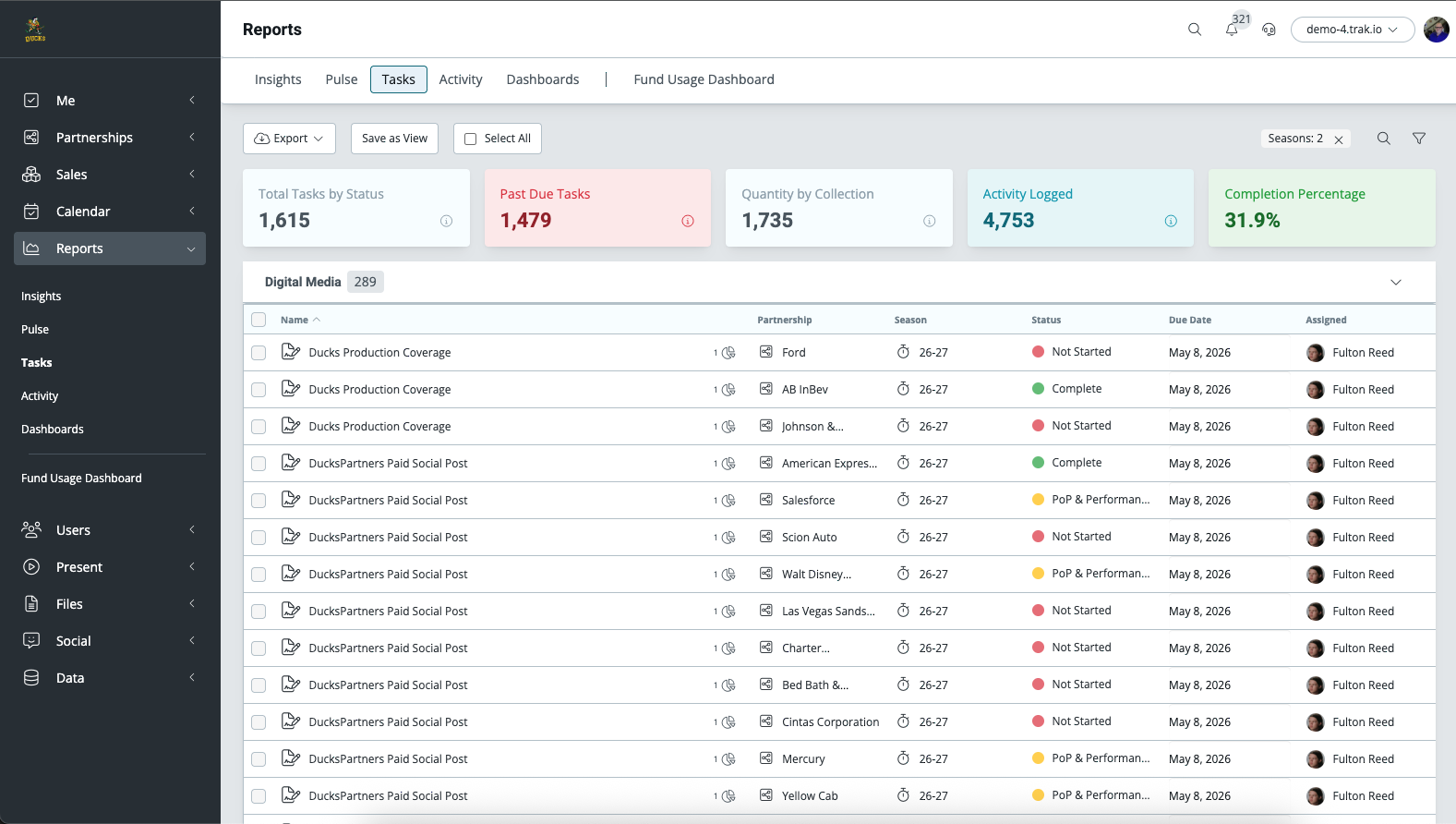This screenshot has height=824, width=1456.
Task: Expand the Users sidebar section
Action: [x=110, y=530]
